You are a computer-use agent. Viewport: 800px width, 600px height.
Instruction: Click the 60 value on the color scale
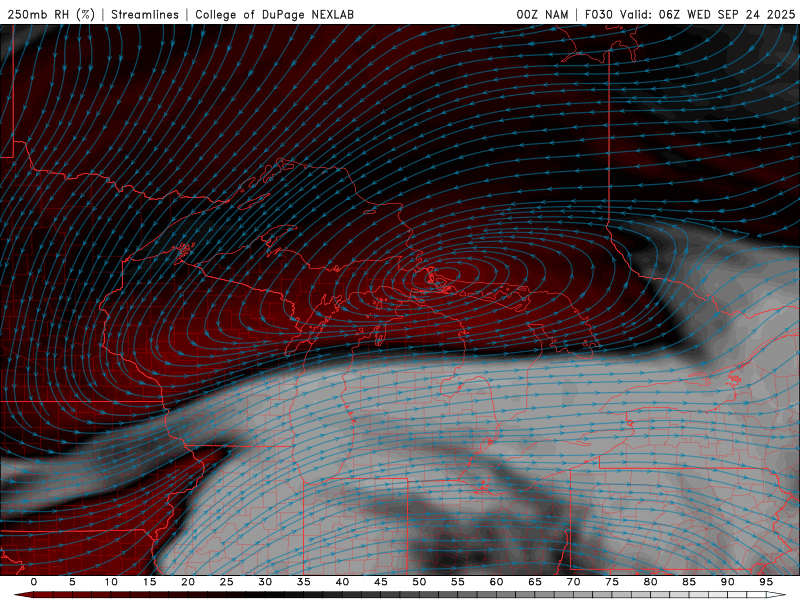496,582
